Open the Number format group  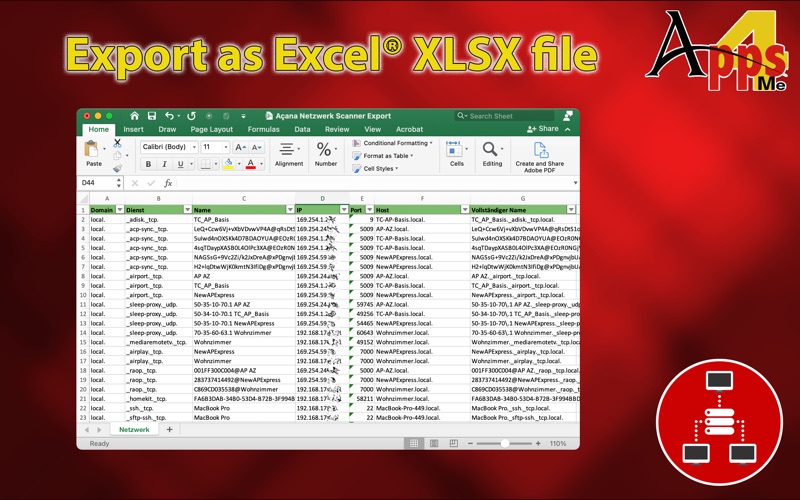point(326,154)
